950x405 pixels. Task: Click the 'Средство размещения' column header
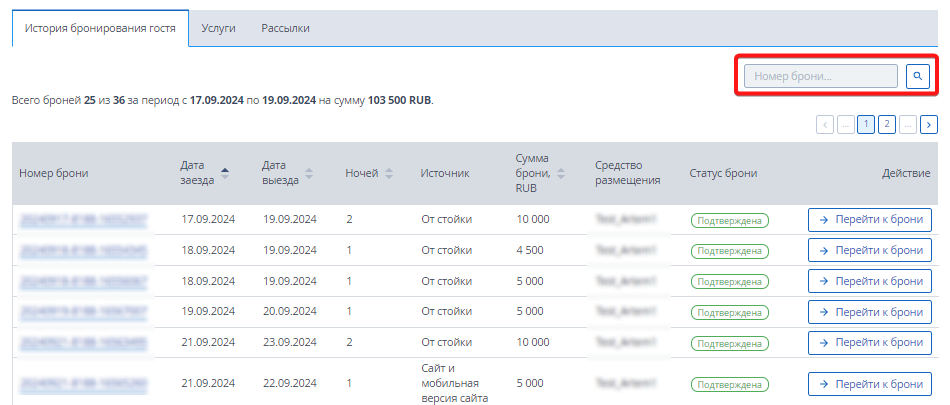tap(628, 173)
